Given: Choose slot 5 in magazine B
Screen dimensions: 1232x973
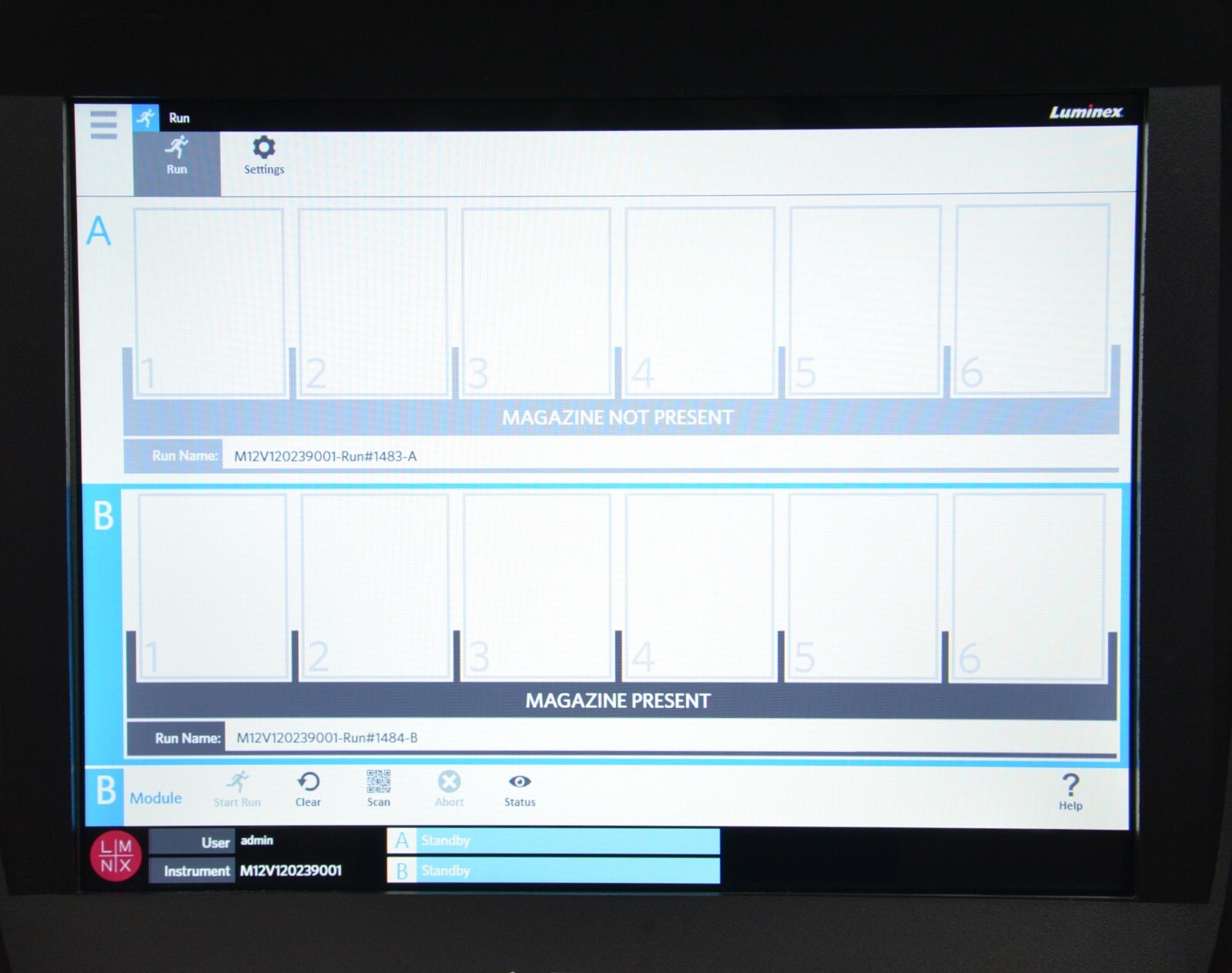Looking at the screenshot, I should [x=862, y=587].
